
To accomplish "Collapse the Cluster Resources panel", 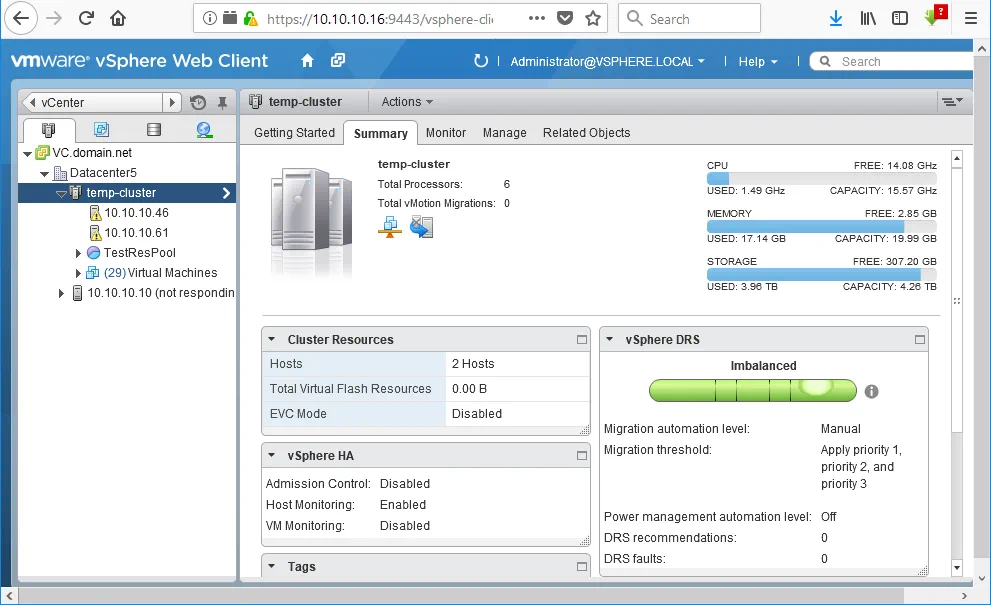I will coord(272,340).
